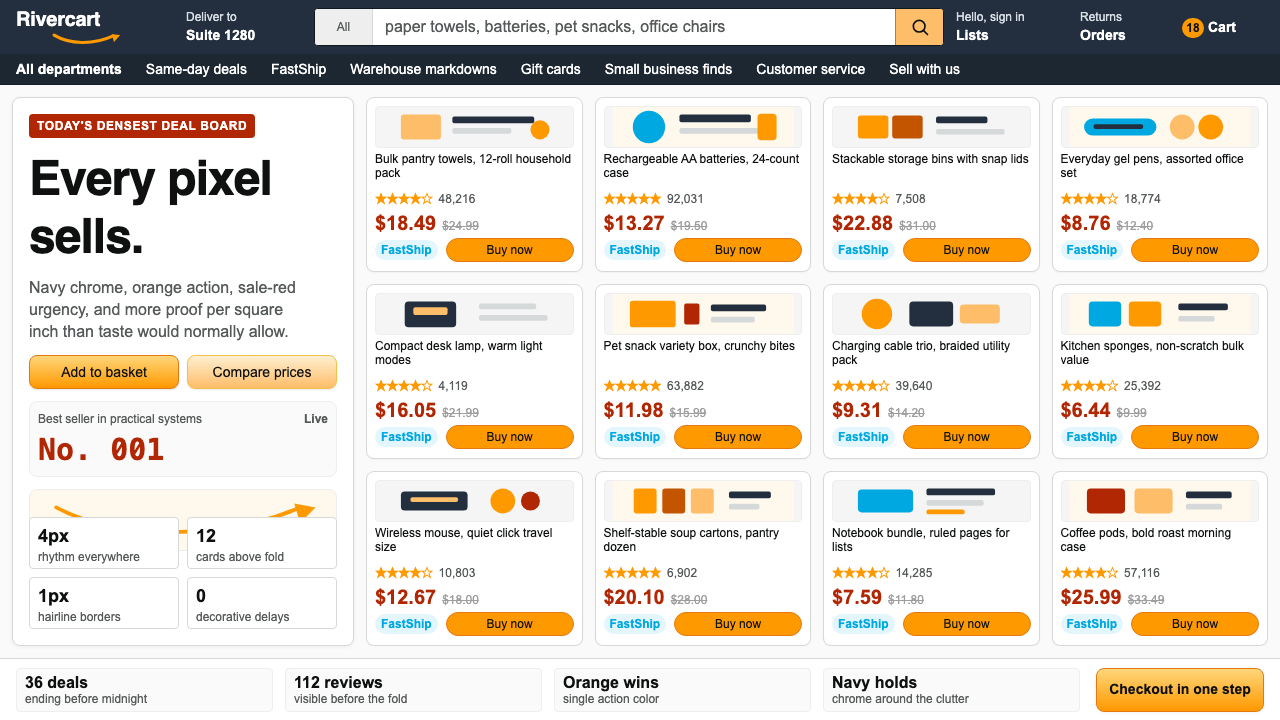1280x720 pixels.
Task: Open the All search category dropdown
Action: (344, 27)
